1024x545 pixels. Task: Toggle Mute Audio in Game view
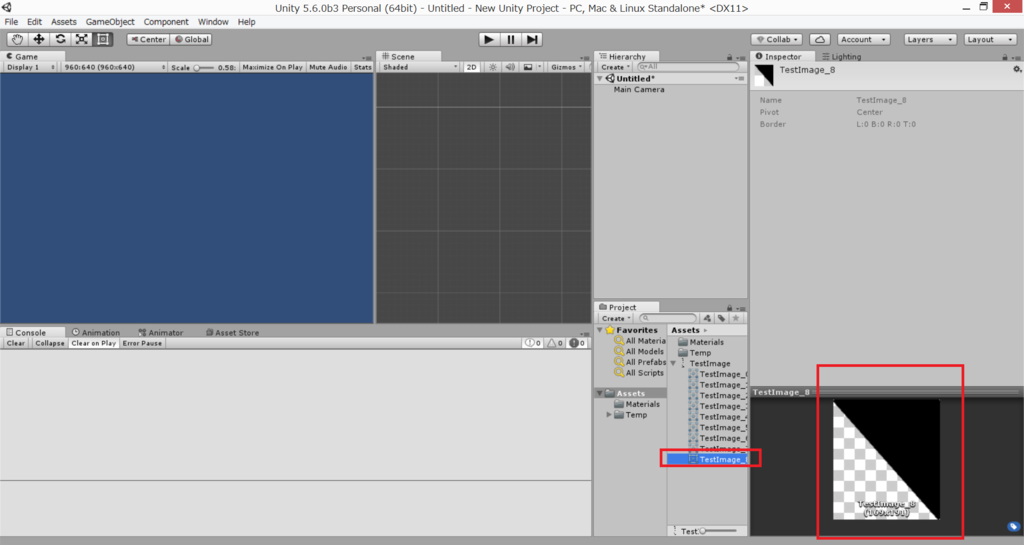point(328,67)
